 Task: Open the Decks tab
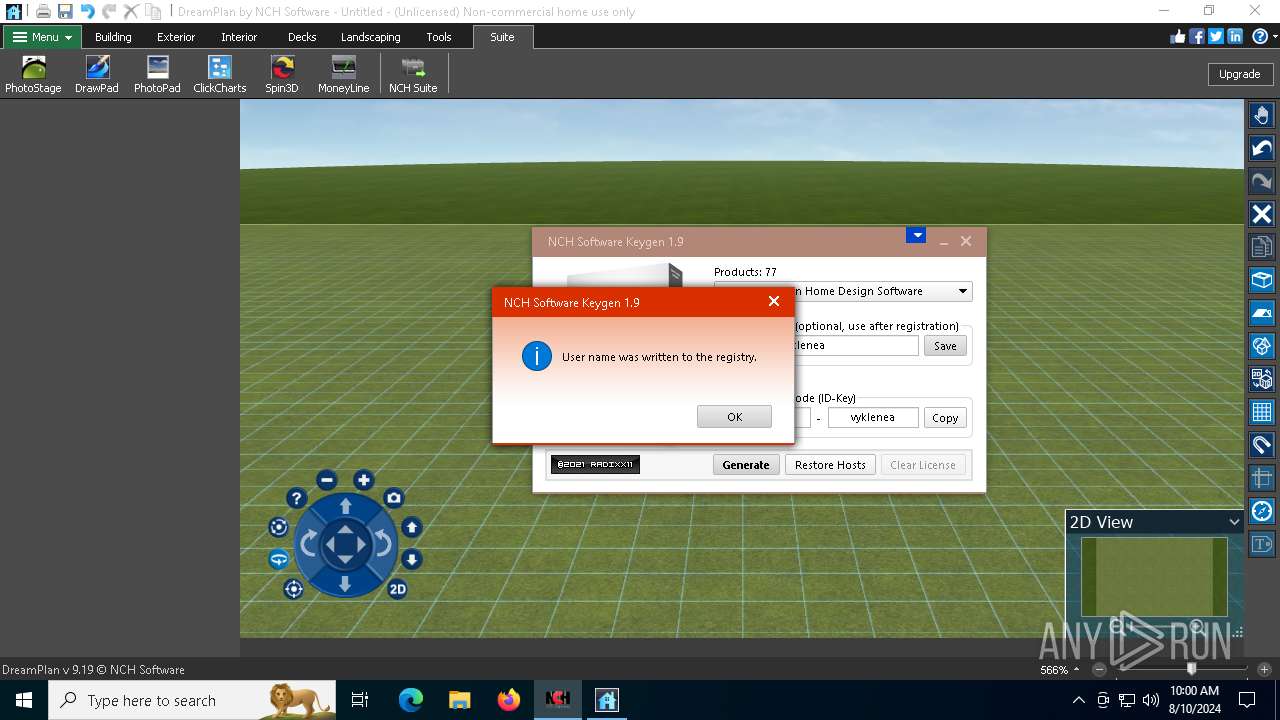302,37
